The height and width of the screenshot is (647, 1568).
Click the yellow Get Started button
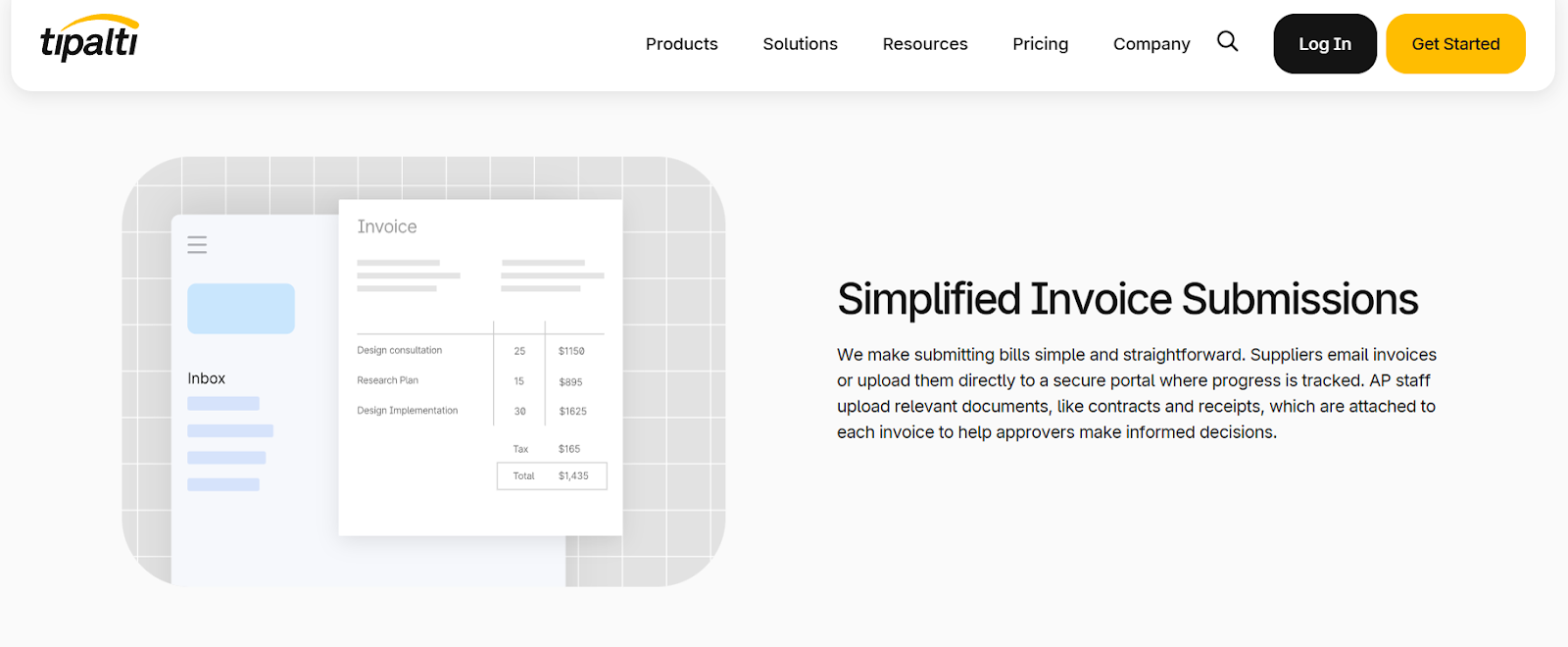click(1454, 44)
